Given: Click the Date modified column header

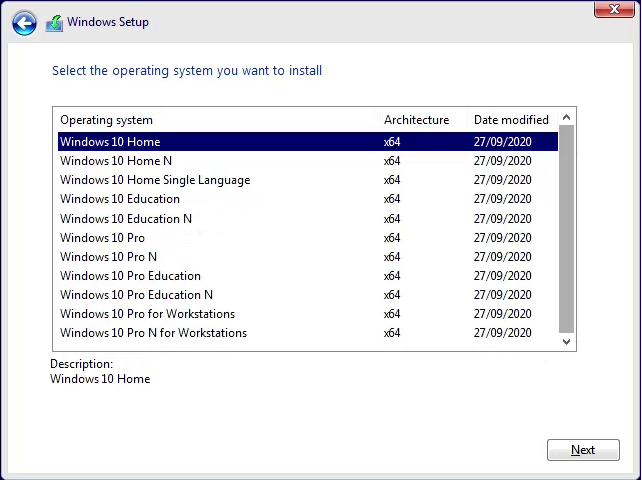Looking at the screenshot, I should [511, 120].
